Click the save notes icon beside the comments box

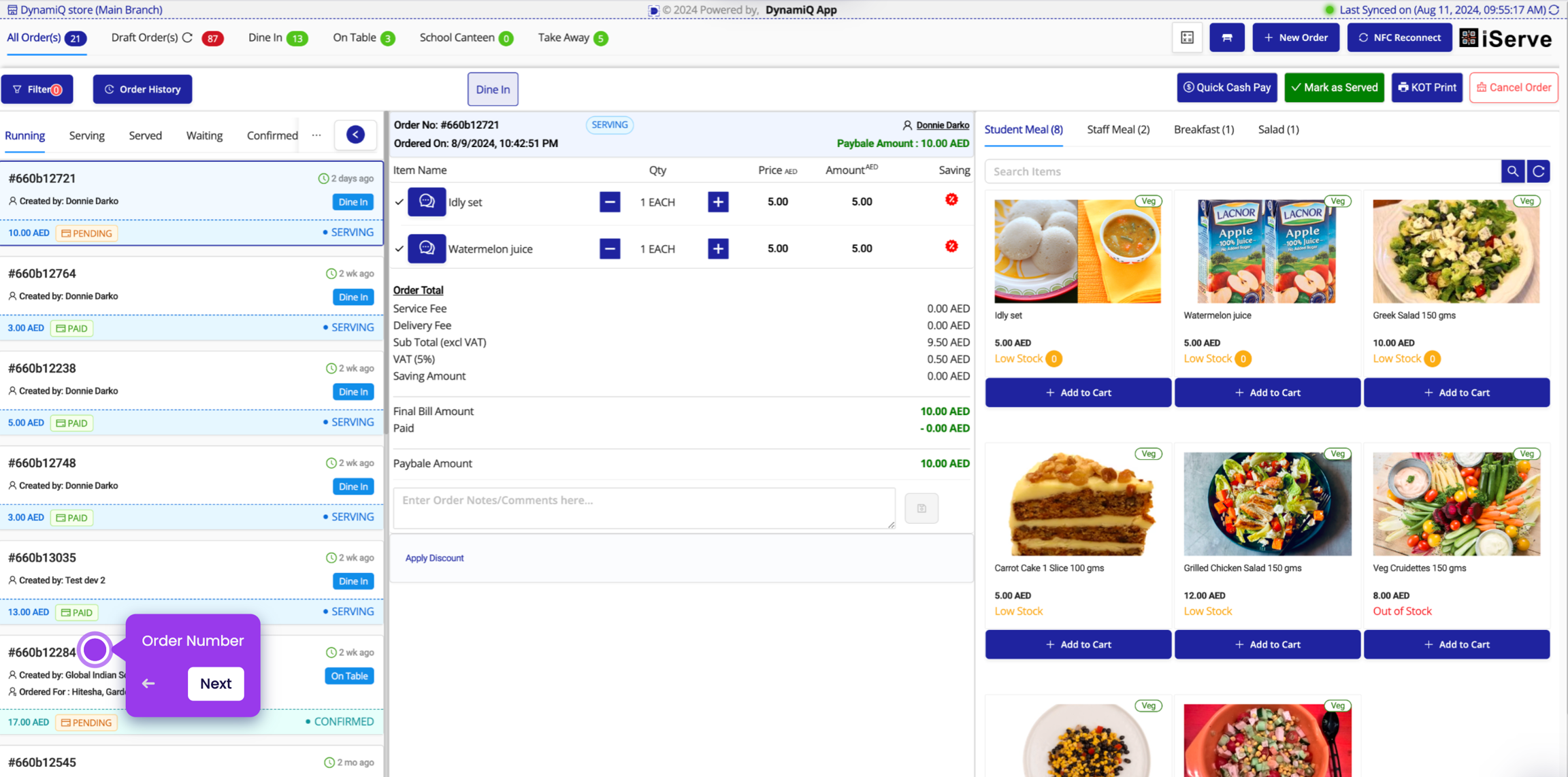[x=921, y=508]
